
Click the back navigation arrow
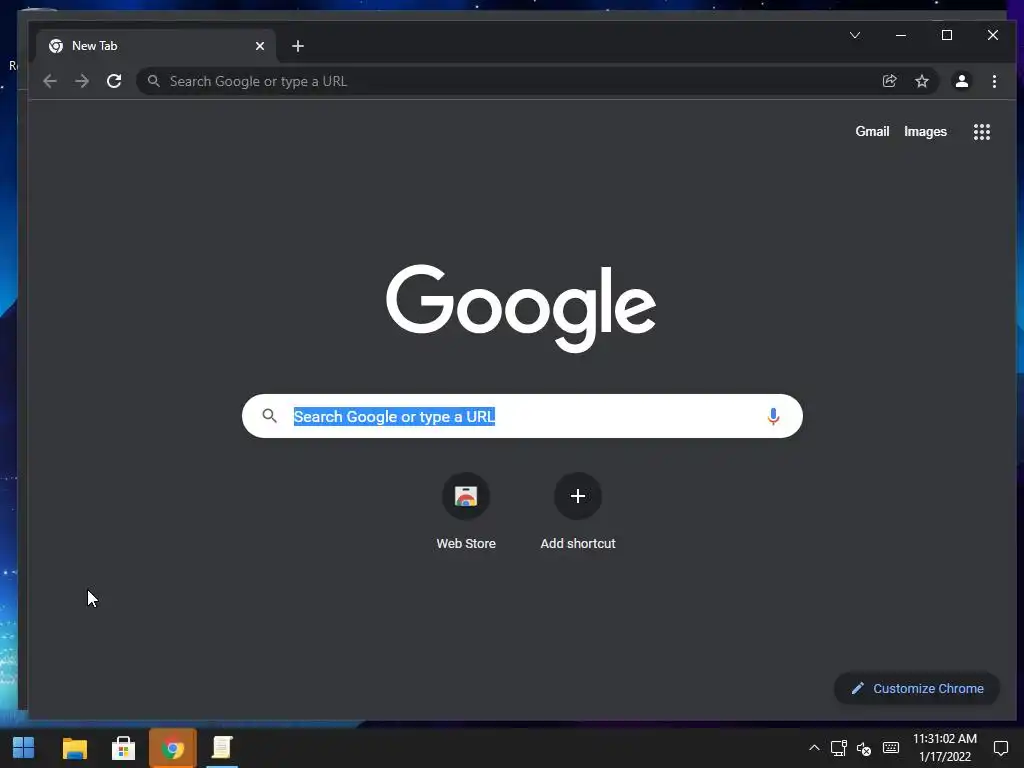point(50,81)
